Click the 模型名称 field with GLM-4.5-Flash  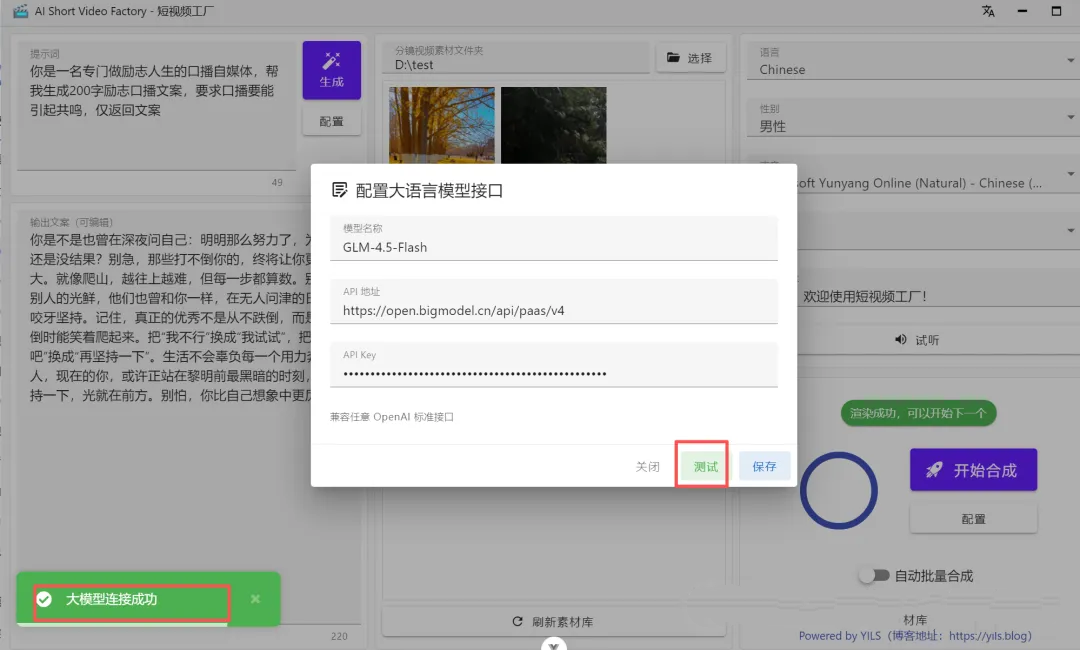point(554,247)
